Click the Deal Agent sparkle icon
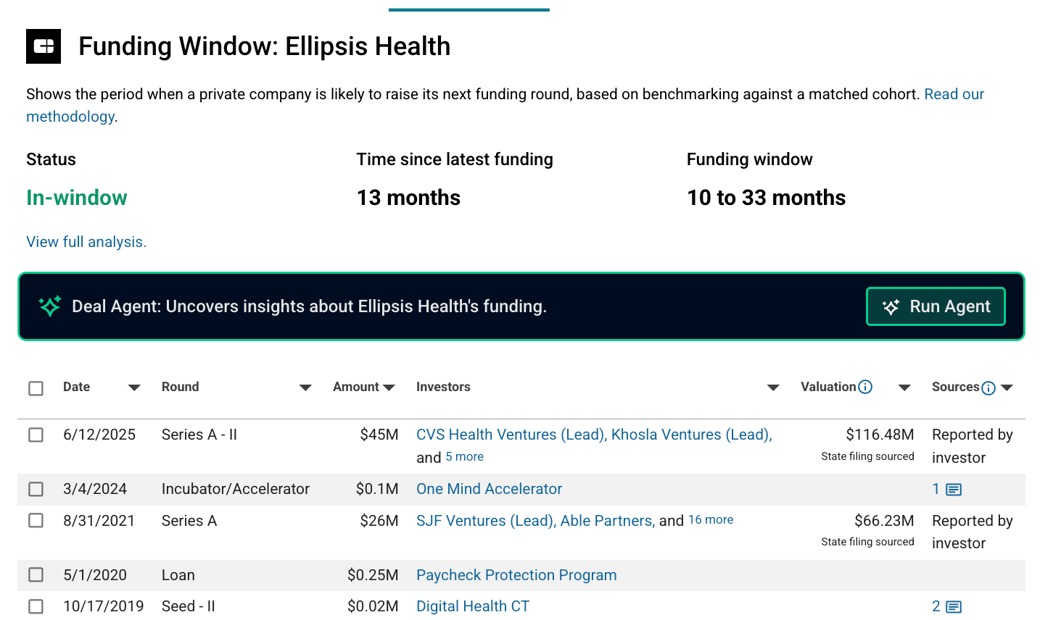The image size is (1040, 620). tap(50, 306)
